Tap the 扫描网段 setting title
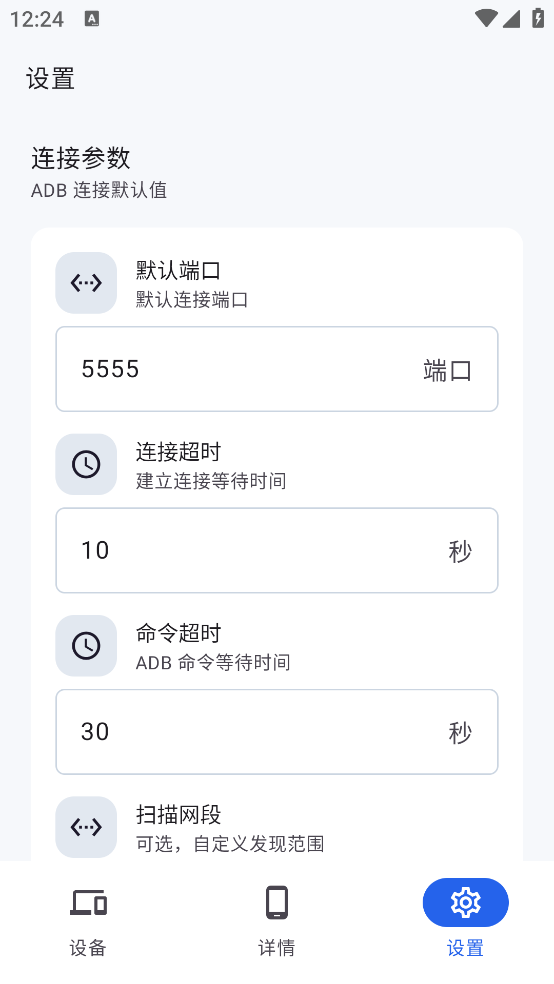The image size is (554, 984). tap(179, 815)
